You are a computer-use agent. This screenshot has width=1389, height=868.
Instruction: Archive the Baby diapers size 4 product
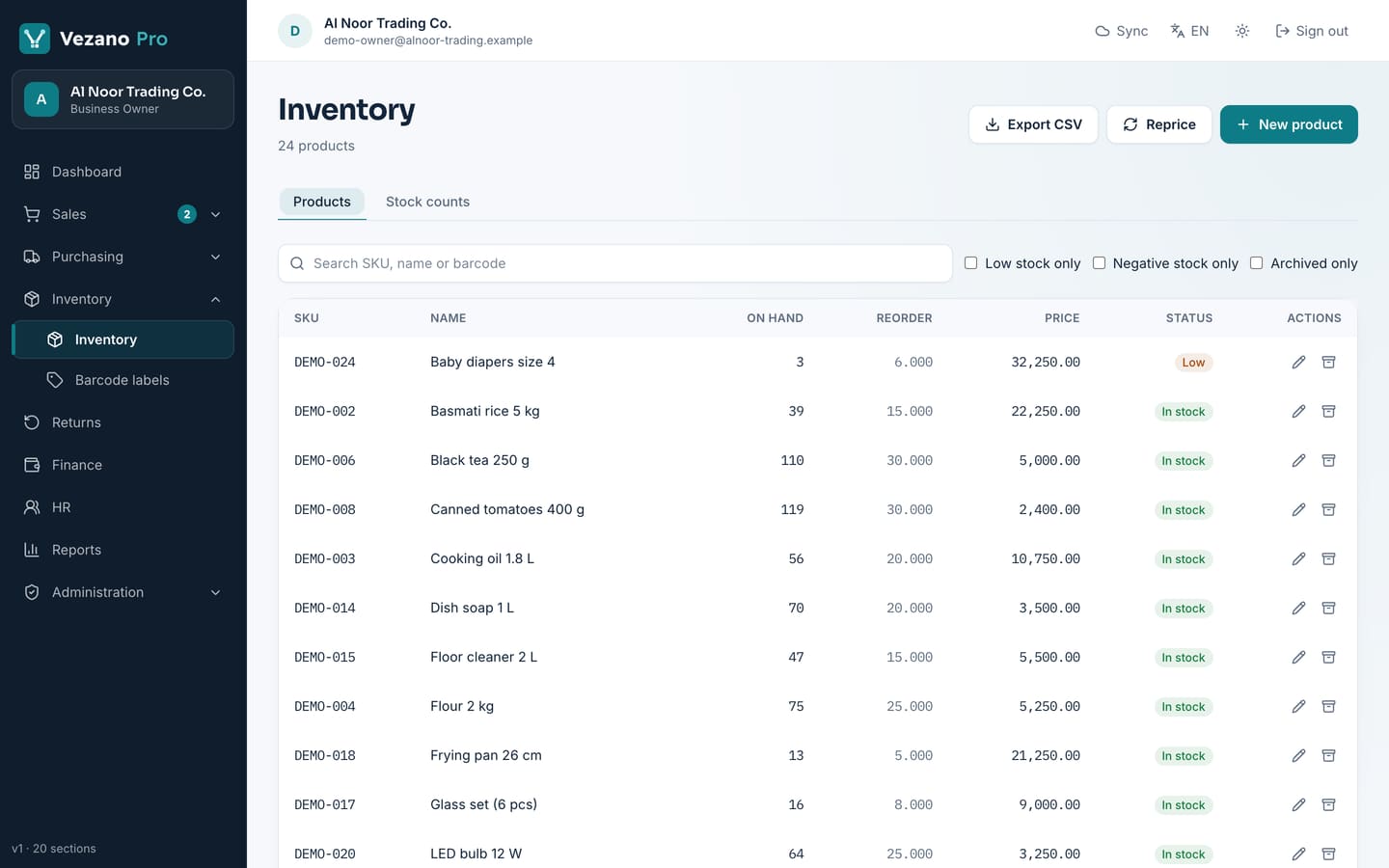(x=1328, y=363)
